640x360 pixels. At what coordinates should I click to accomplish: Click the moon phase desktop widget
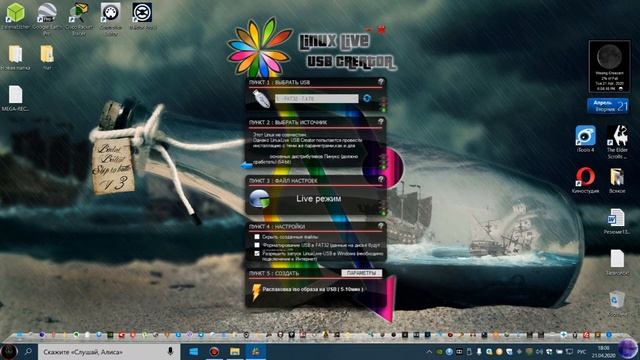click(x=609, y=66)
